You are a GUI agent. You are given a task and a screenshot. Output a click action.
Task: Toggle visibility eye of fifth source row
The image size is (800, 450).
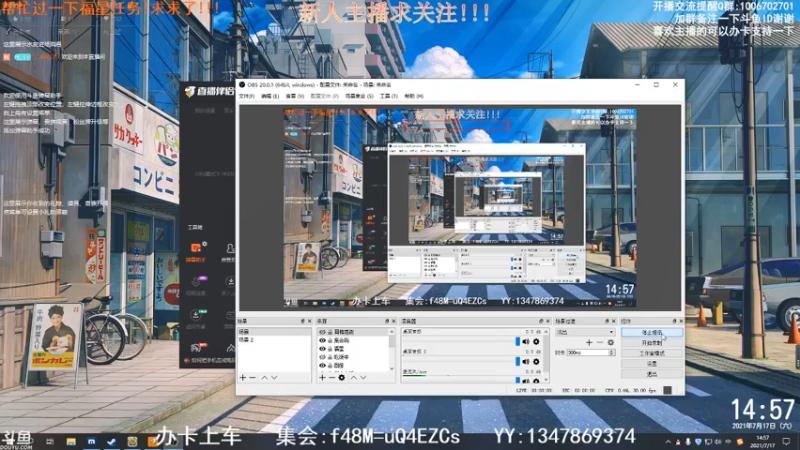[322, 365]
